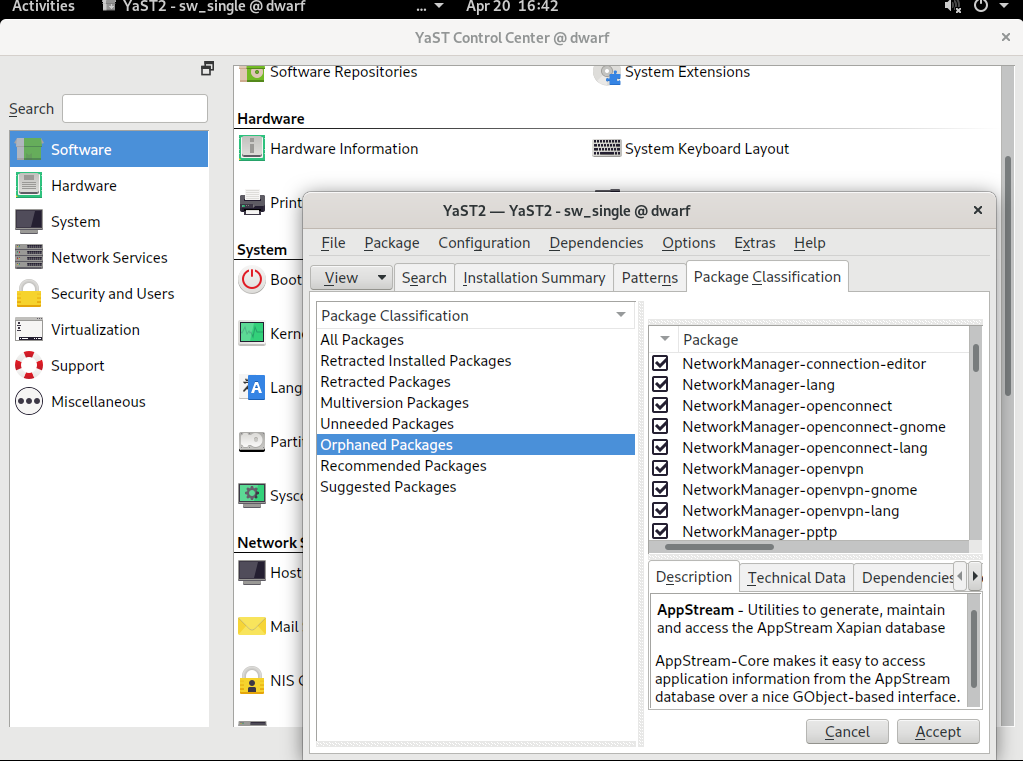This screenshot has height=761, width=1023.
Task: Click the Sysconfig editor gear icon
Action: point(252,495)
